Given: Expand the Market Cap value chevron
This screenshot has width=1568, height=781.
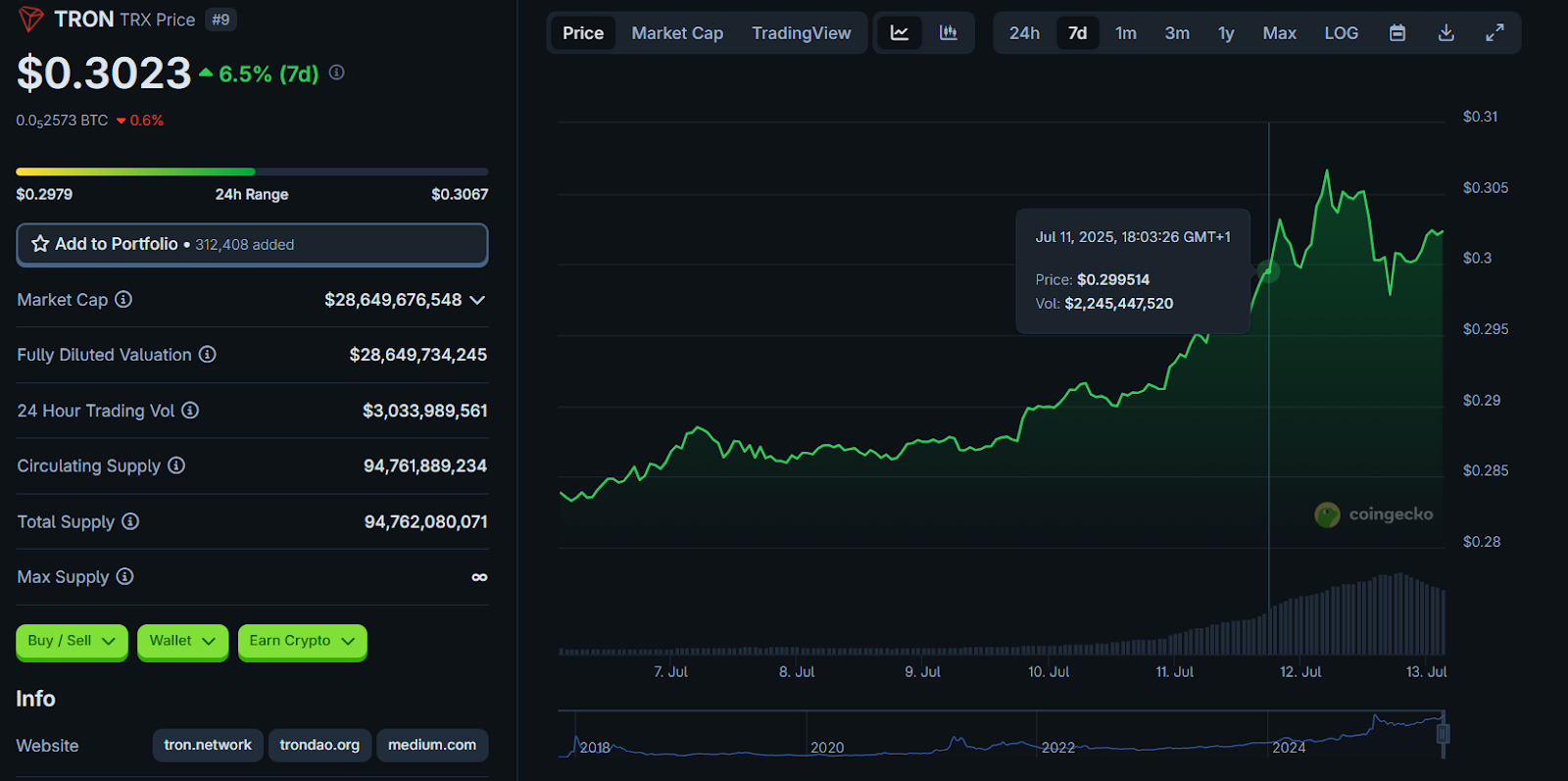Looking at the screenshot, I should pyautogui.click(x=477, y=300).
